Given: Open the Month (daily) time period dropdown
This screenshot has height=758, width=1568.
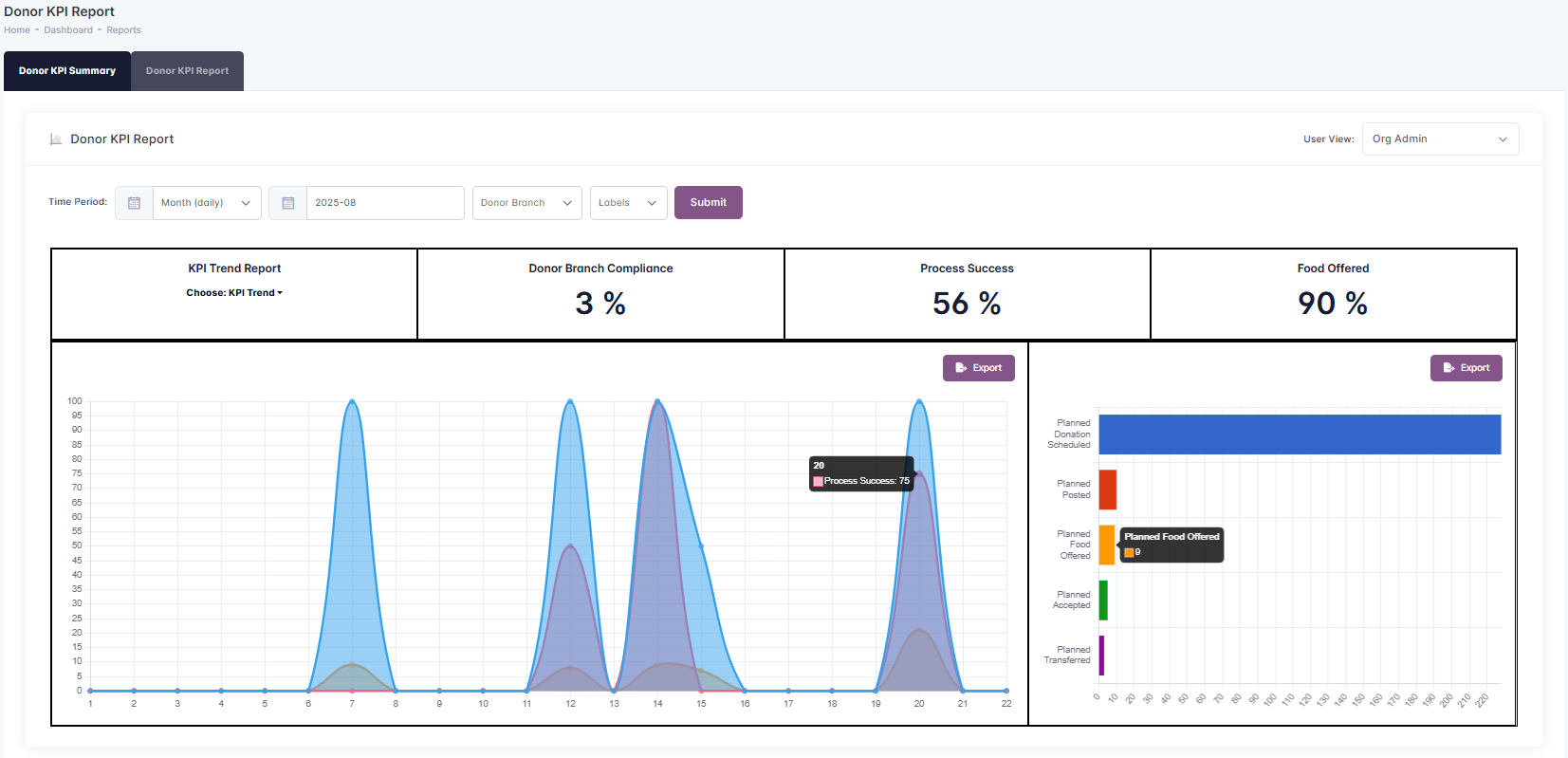Looking at the screenshot, I should pos(207,203).
